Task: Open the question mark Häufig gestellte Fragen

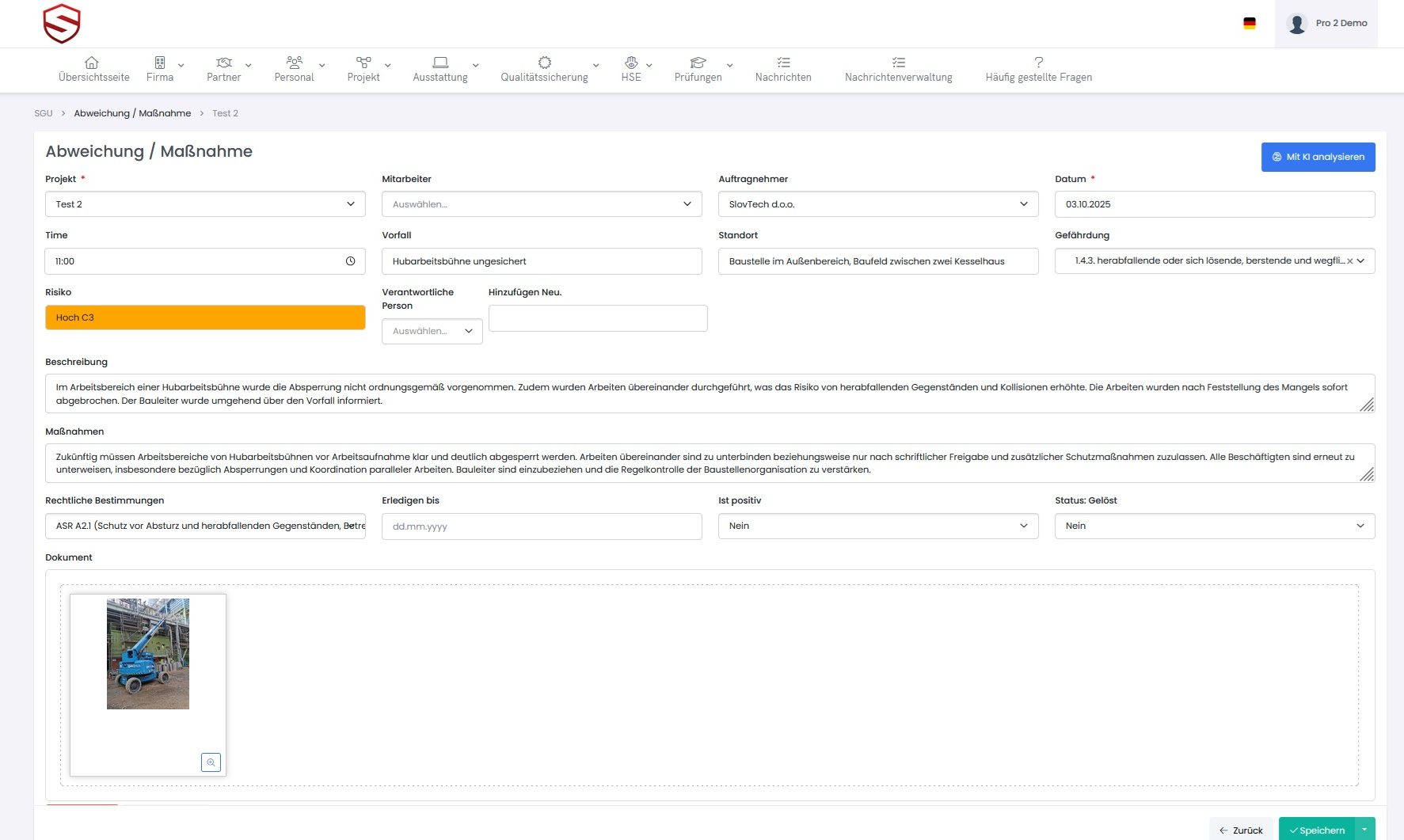Action: 1038,63
